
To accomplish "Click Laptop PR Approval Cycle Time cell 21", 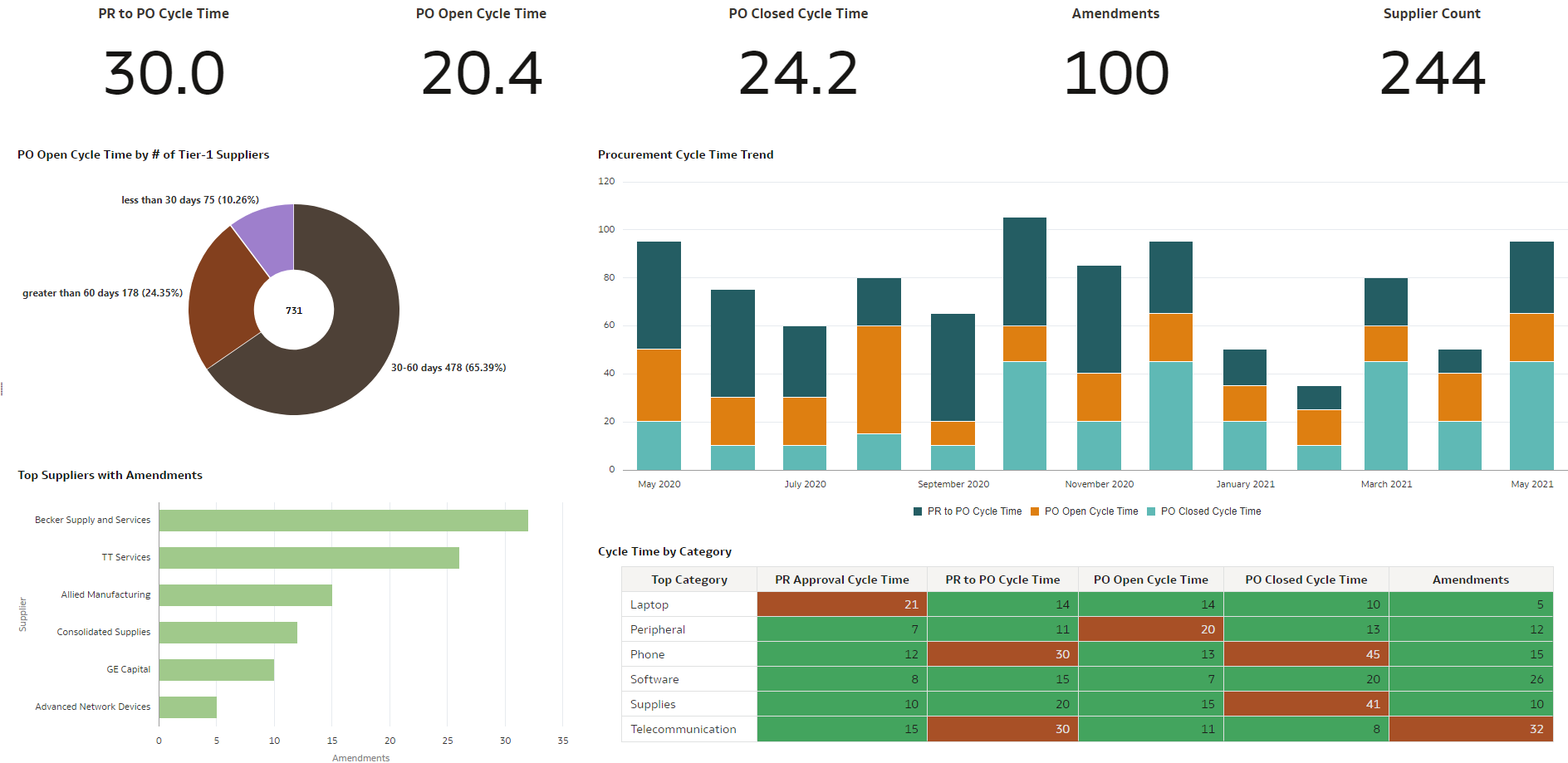I will pyautogui.click(x=842, y=604).
